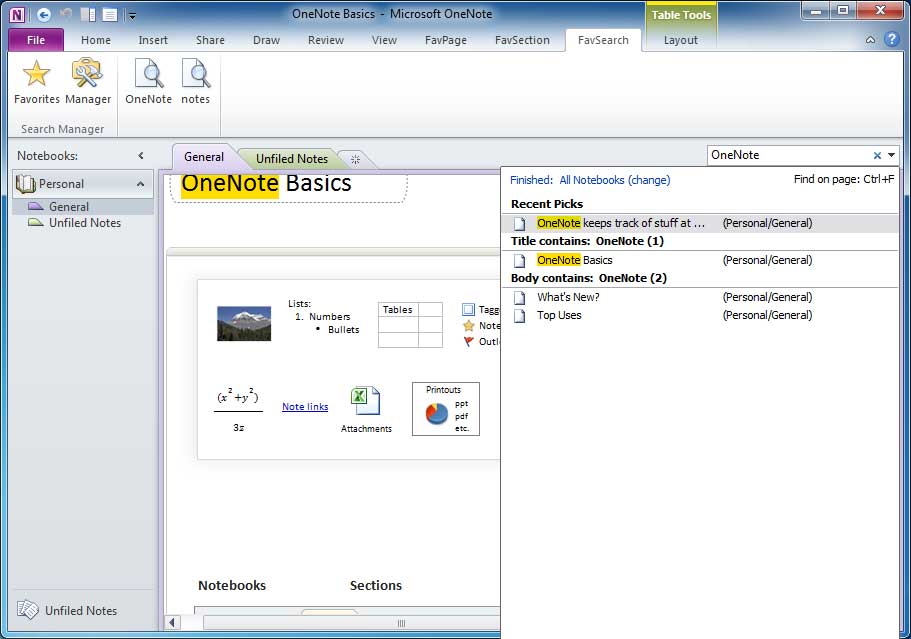Click the OneNote application icon in title bar
This screenshot has width=911, height=639.
[x=17, y=15]
